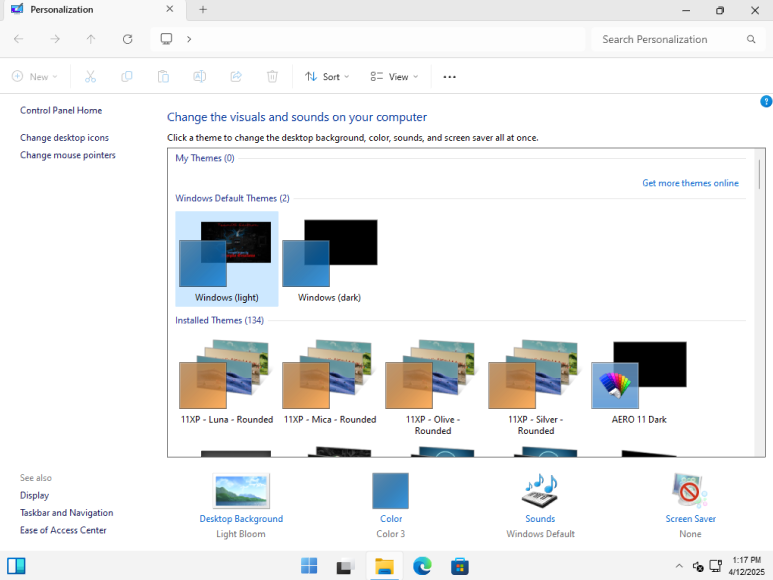Go up one folder level

point(91,39)
